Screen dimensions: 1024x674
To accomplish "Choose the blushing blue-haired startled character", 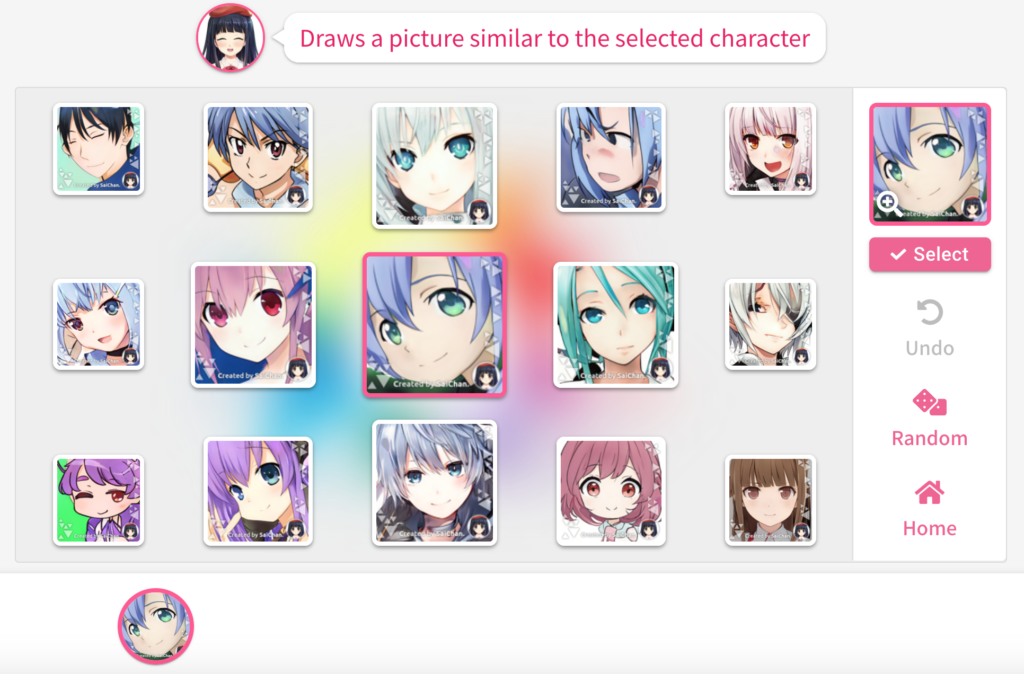I will click(611, 157).
